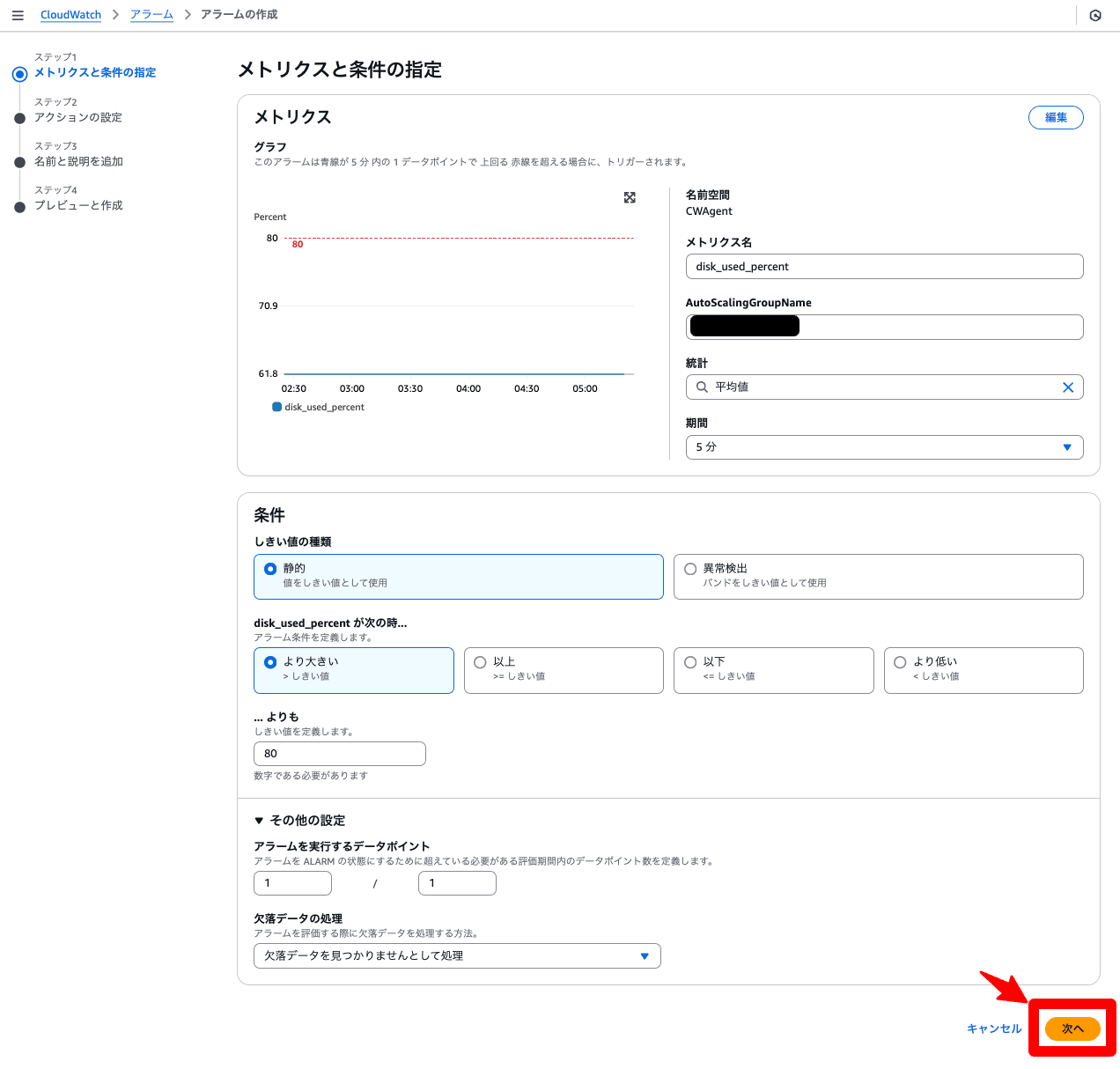The image size is (1120, 1069).
Task: Click the clock icon in top-right corner
Action: (x=1095, y=16)
